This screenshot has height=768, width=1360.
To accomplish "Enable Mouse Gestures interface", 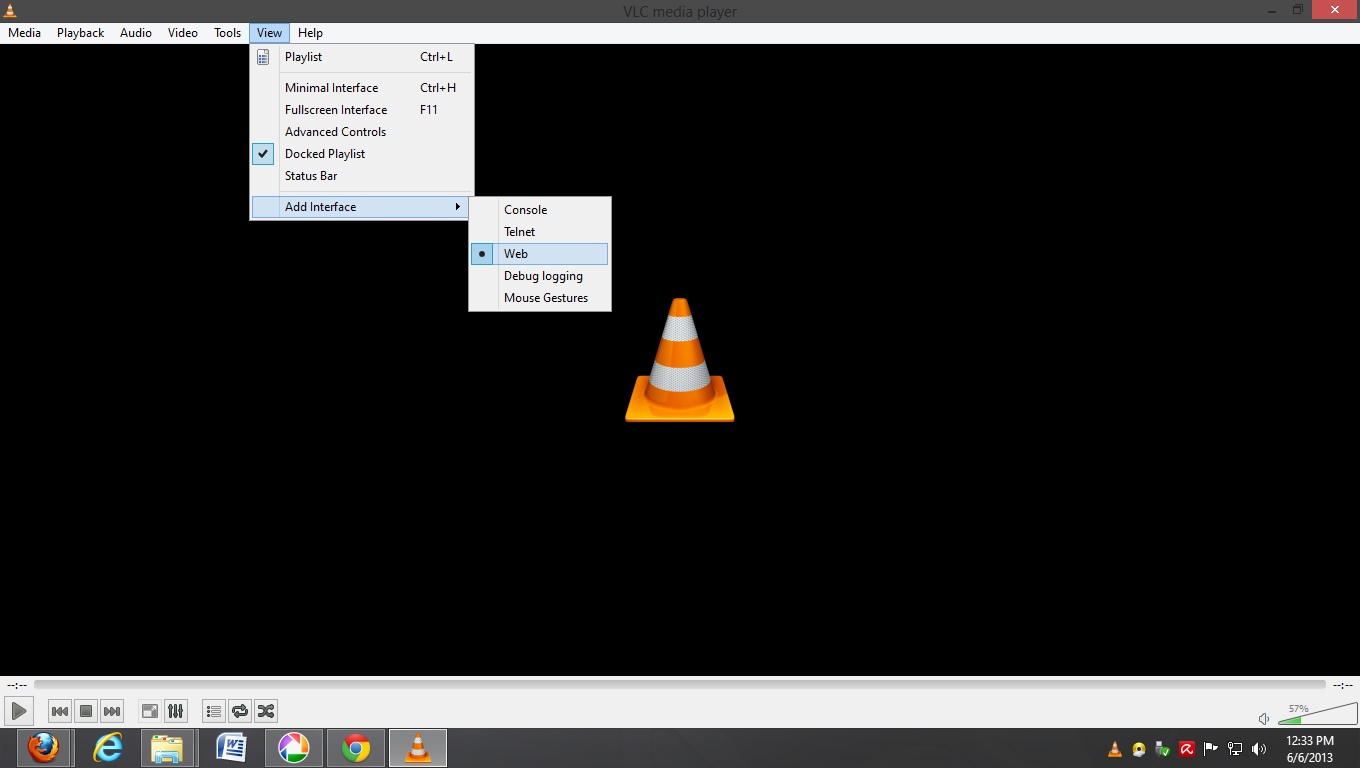I will [540, 298].
